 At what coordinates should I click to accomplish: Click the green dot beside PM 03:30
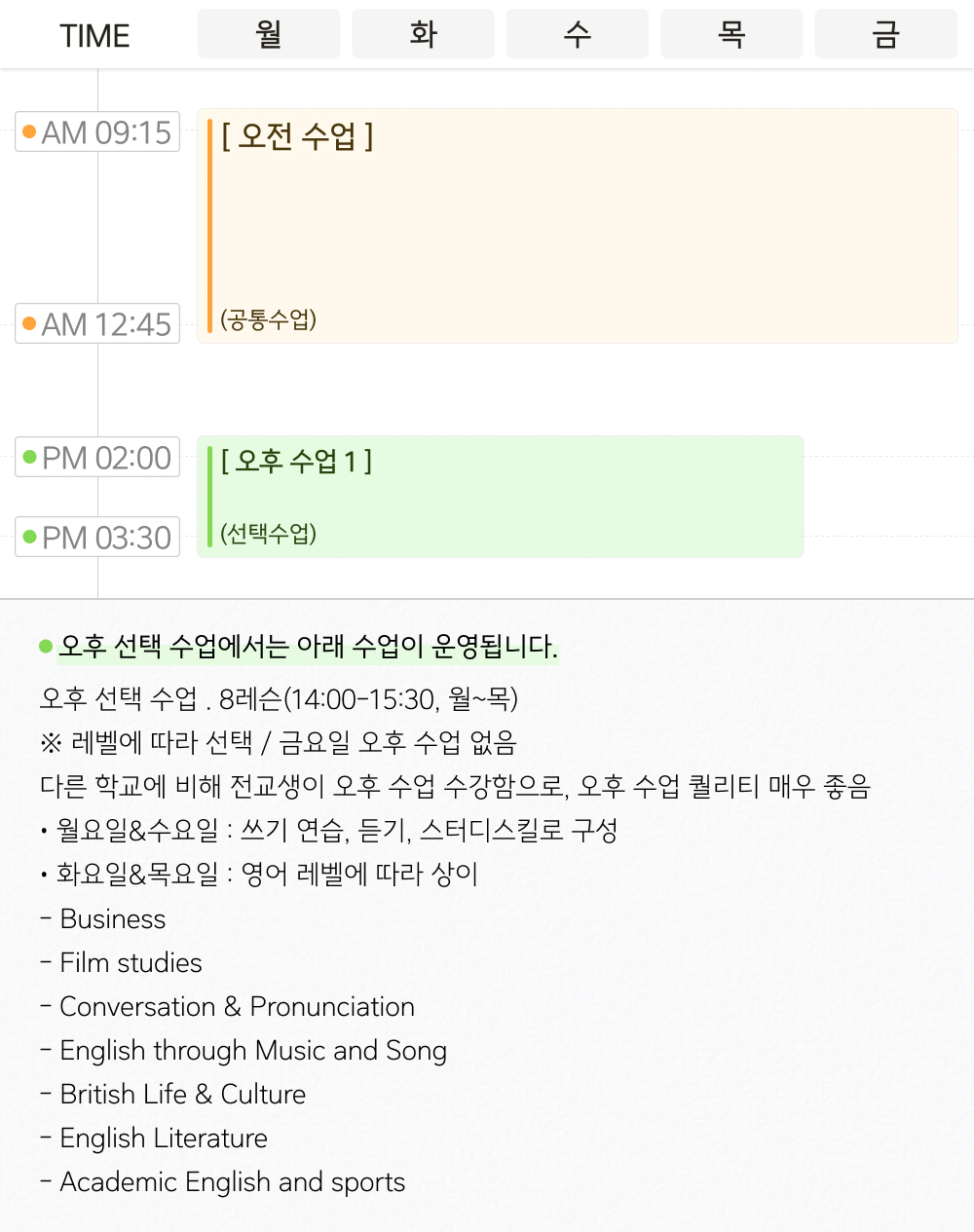click(31, 537)
